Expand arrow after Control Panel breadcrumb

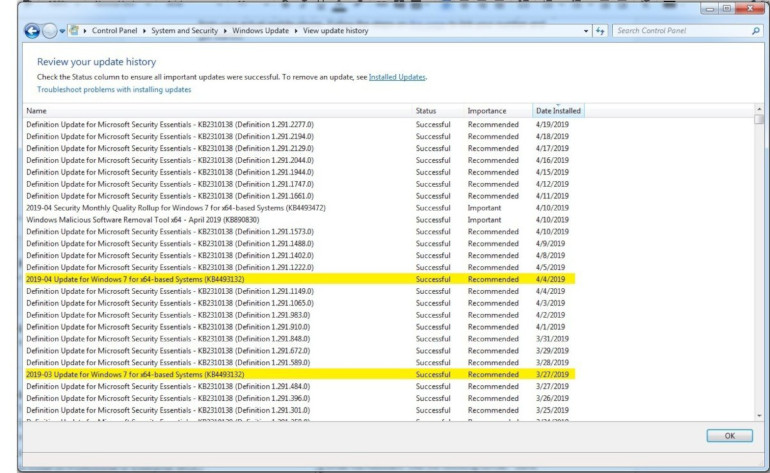click(x=144, y=31)
